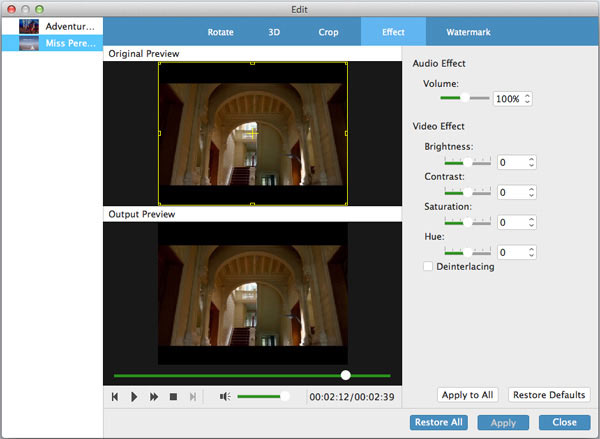Click the Contrast slider handle

coord(467,192)
